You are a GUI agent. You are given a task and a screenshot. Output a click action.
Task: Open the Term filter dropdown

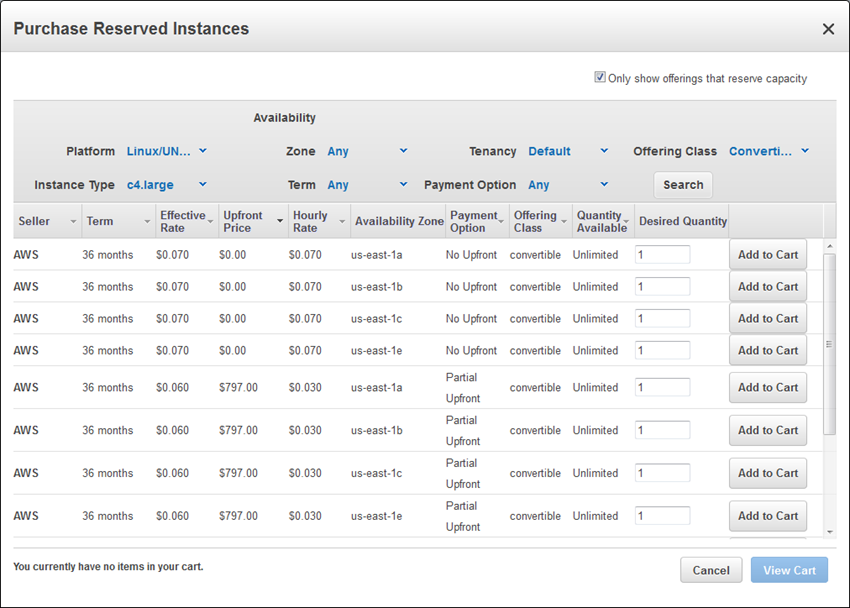click(x=367, y=185)
